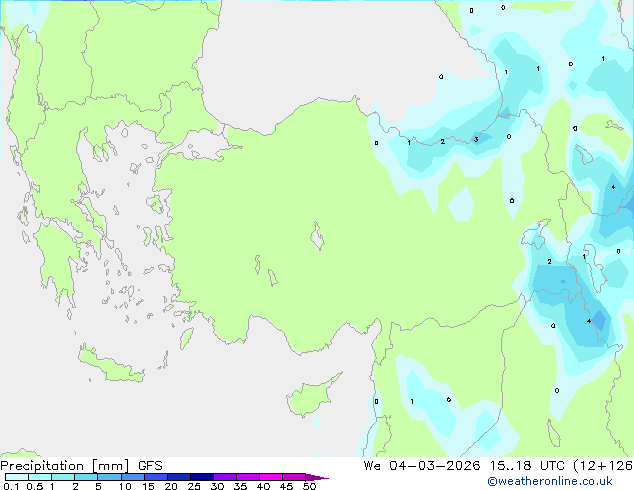Click the 40–45 mm magenta legend swatch
634x490 pixels.
pos(271,477)
